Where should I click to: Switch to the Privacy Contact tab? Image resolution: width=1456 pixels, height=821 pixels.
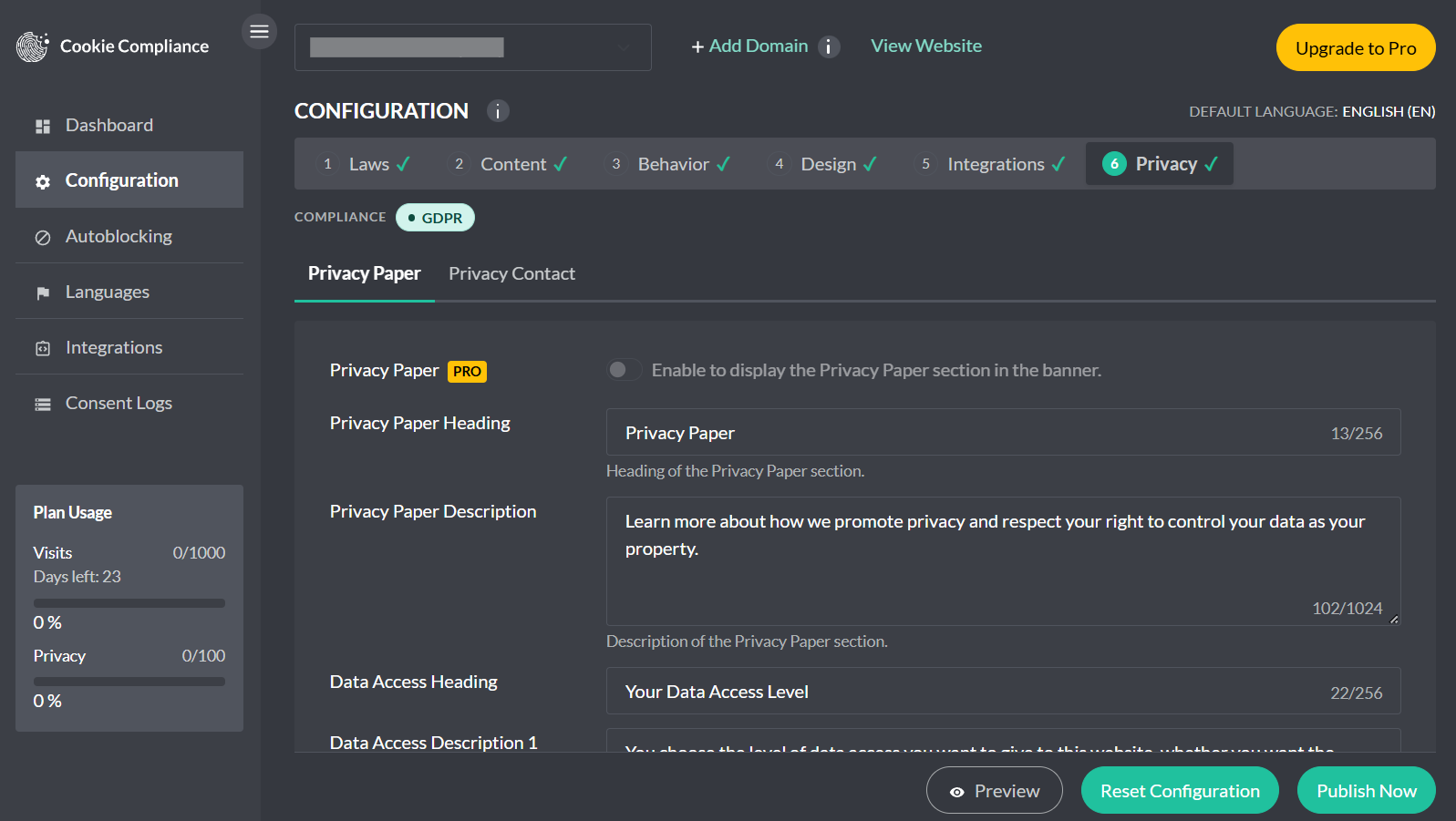pyautogui.click(x=511, y=273)
